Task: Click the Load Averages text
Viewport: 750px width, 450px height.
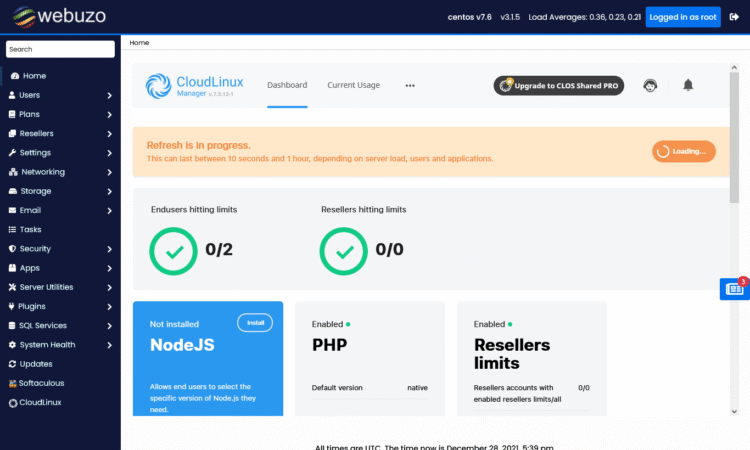Action: [585, 17]
